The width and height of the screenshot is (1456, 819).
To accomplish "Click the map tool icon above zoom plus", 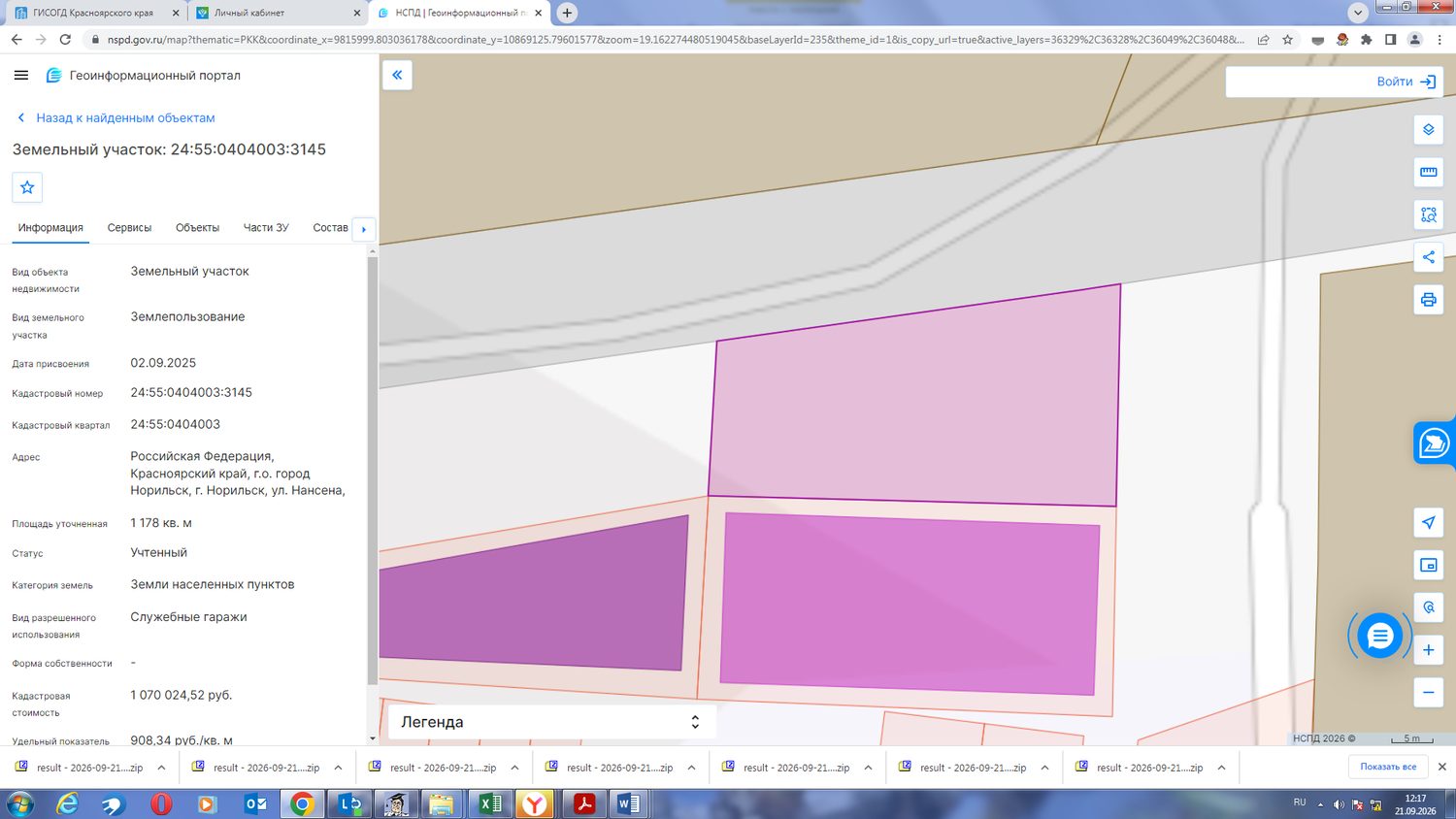I will click(x=1428, y=607).
